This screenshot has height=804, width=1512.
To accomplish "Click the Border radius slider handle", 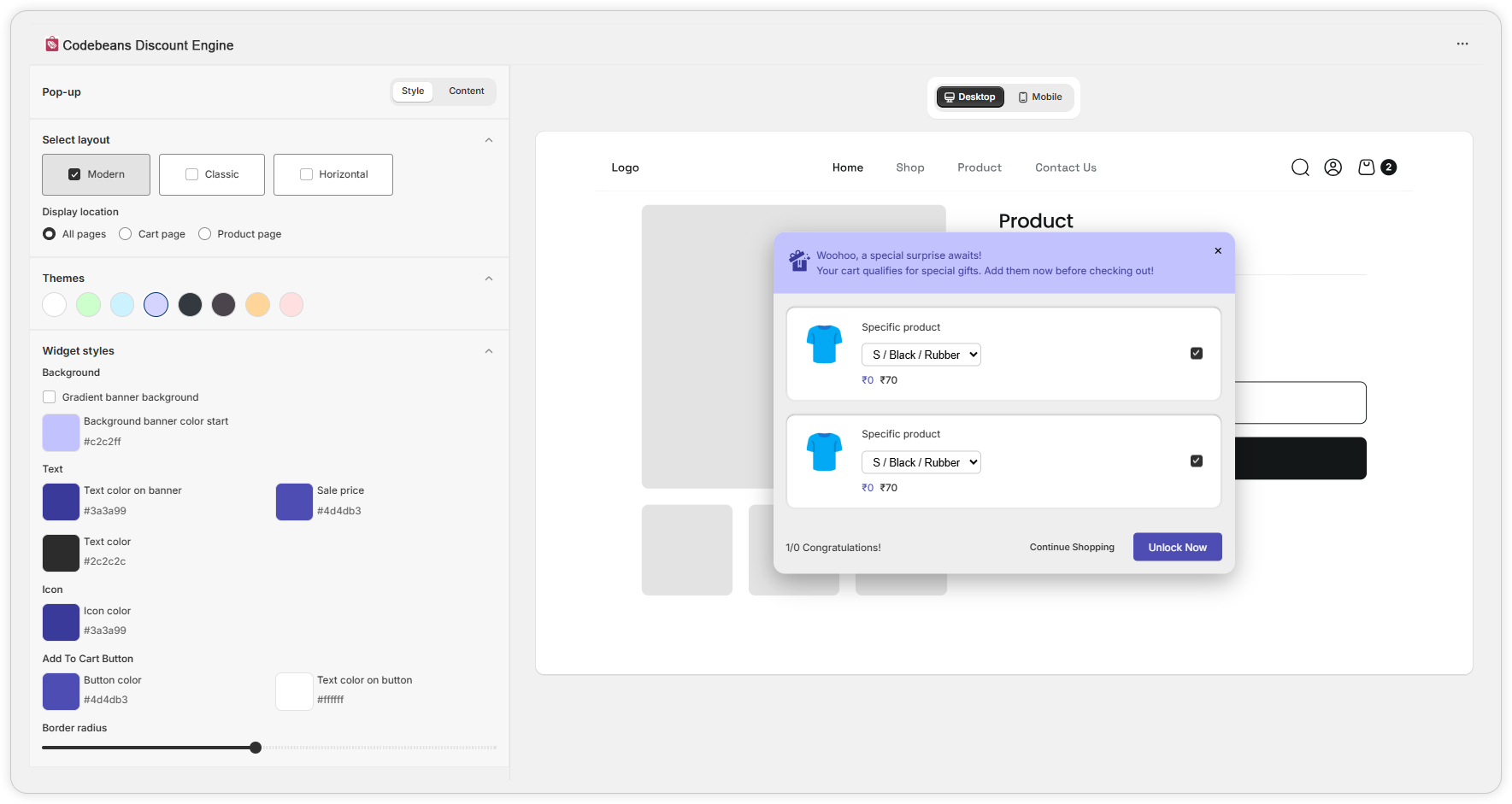I will [x=256, y=748].
